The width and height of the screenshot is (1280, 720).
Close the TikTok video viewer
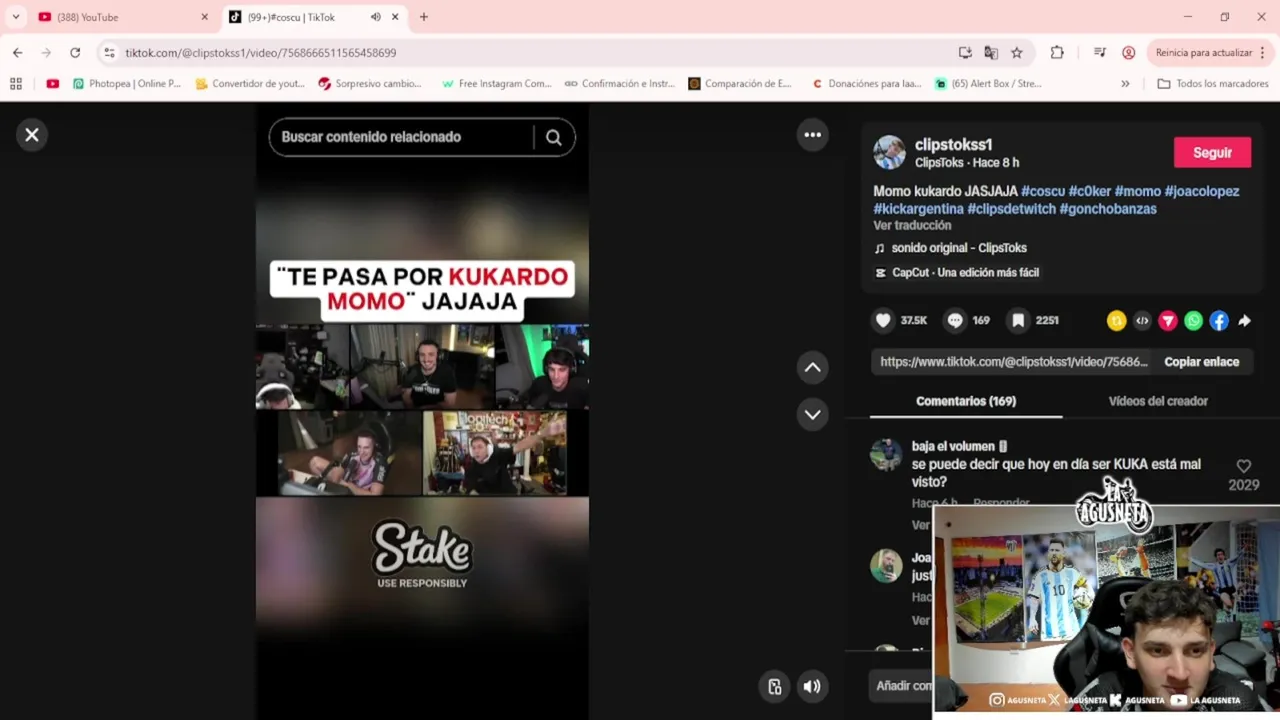pyautogui.click(x=32, y=135)
